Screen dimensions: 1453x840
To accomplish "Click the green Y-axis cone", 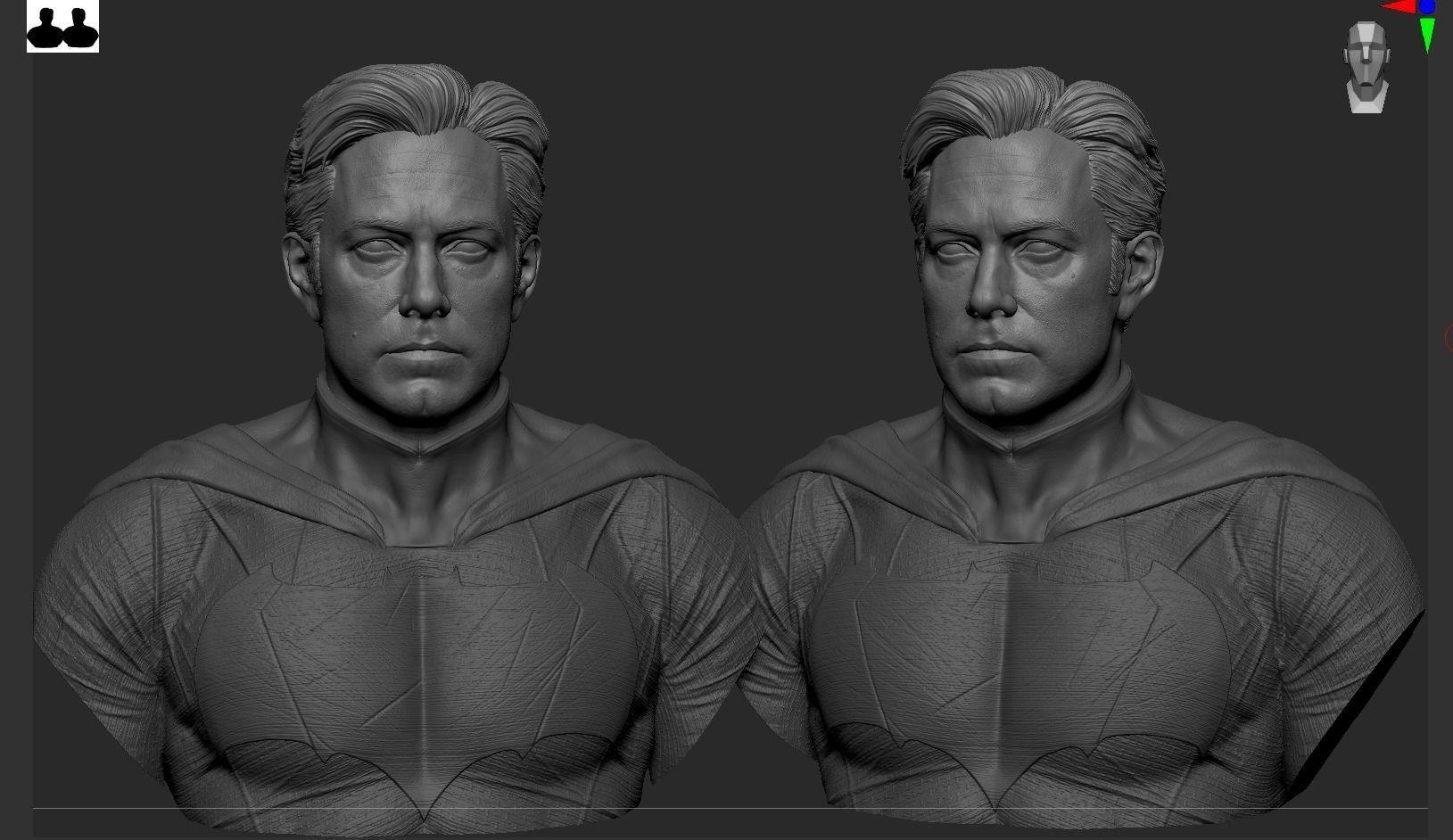I will [x=1426, y=35].
